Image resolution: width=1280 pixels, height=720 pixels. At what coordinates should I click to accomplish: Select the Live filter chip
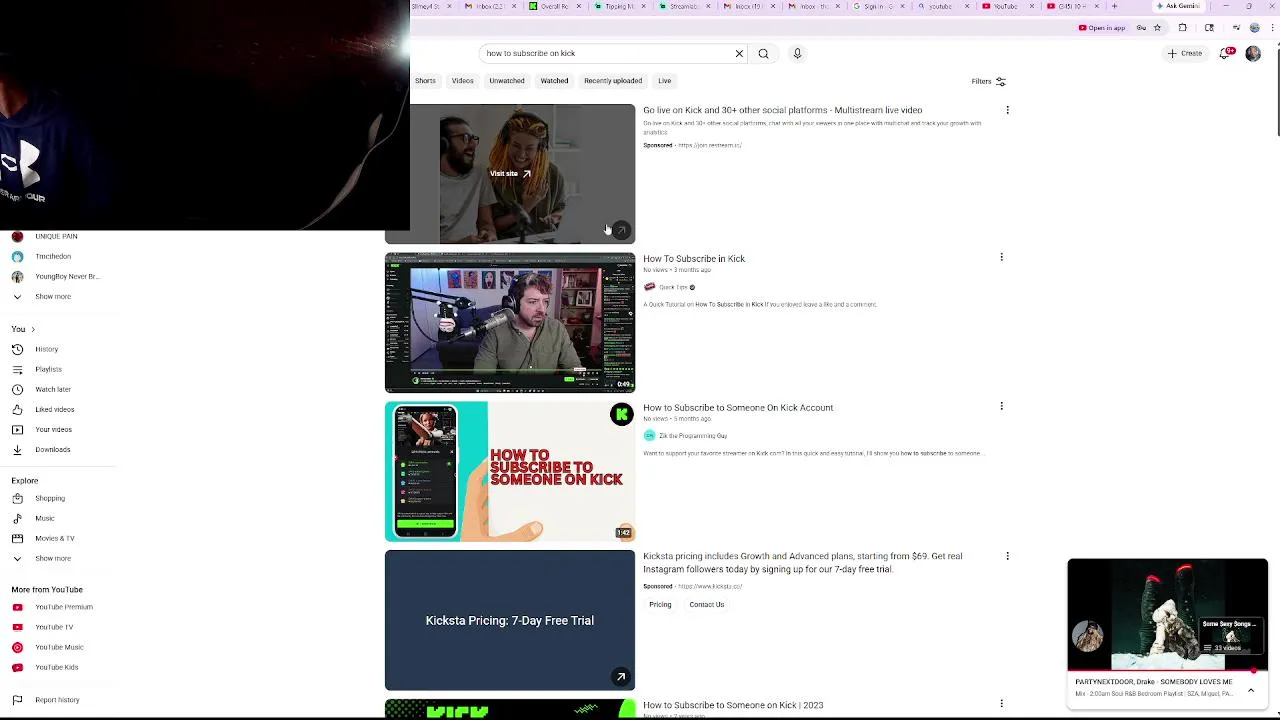(664, 81)
